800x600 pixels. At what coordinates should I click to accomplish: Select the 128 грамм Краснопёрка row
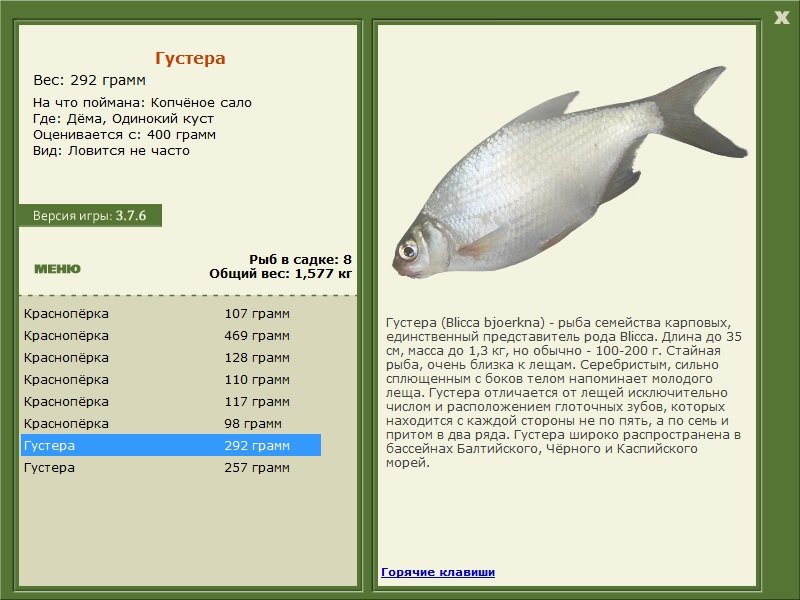pos(171,357)
